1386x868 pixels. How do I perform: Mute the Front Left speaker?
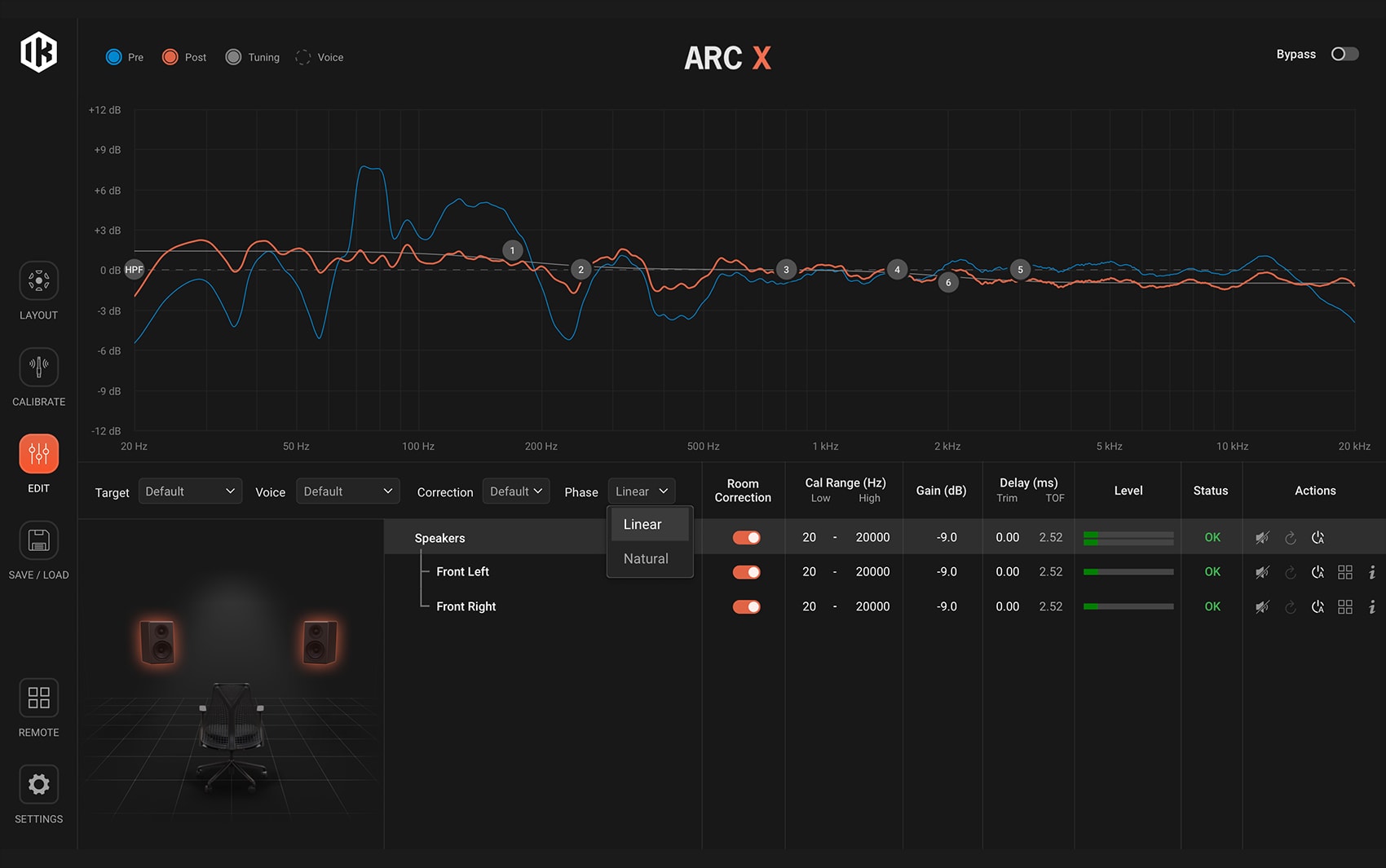point(1262,572)
